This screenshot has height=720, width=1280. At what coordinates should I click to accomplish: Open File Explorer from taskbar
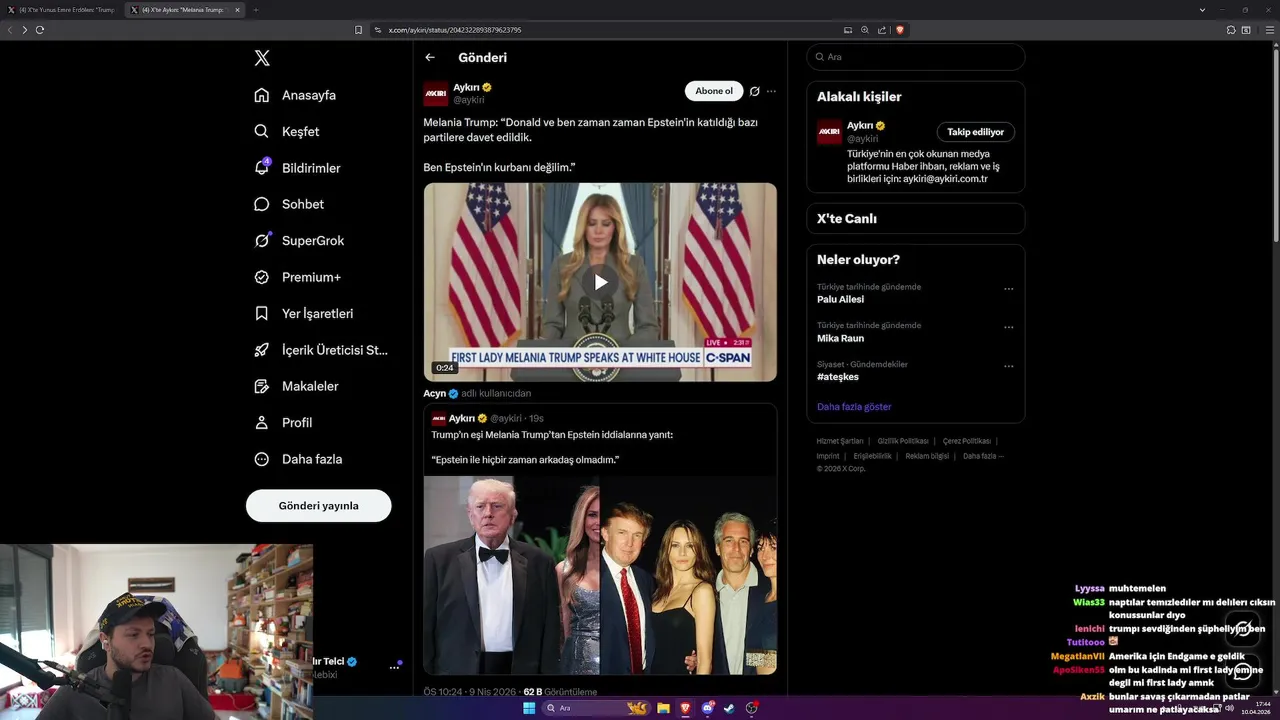tap(663, 708)
